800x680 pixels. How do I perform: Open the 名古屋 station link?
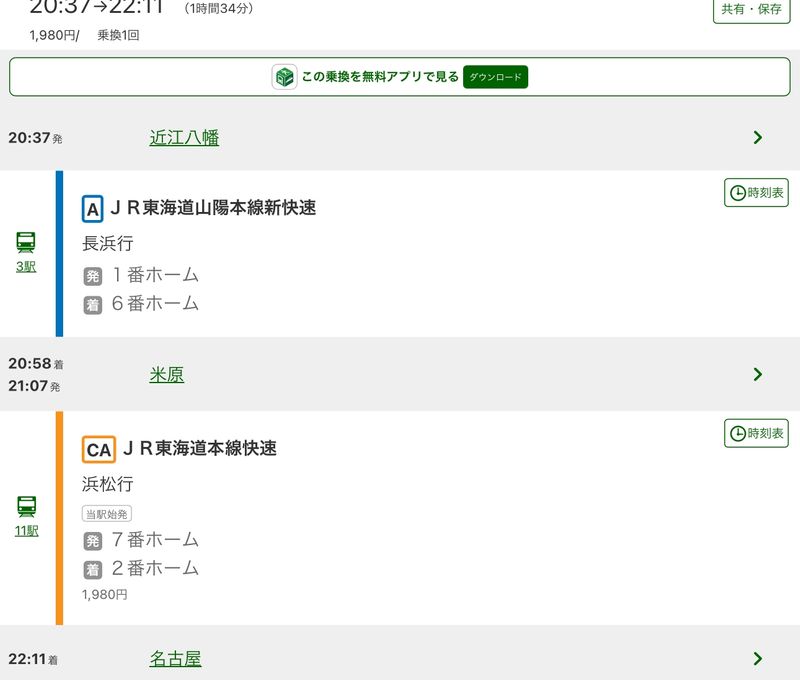(175, 658)
